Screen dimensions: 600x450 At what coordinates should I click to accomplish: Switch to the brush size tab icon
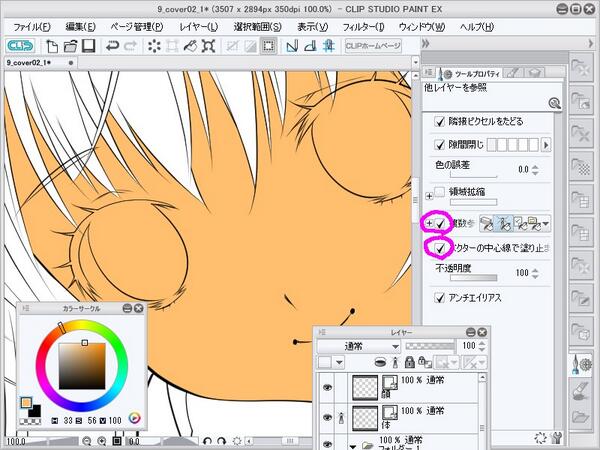pyautogui.click(x=513, y=73)
